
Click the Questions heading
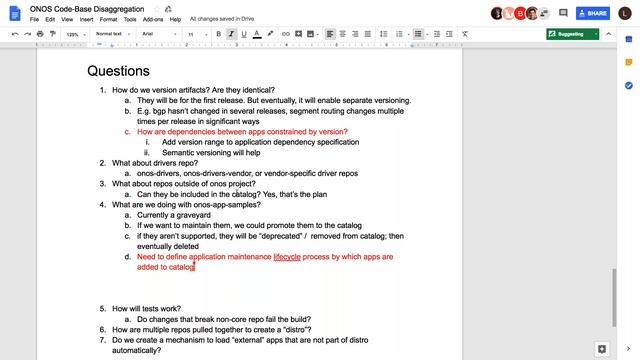click(118, 71)
